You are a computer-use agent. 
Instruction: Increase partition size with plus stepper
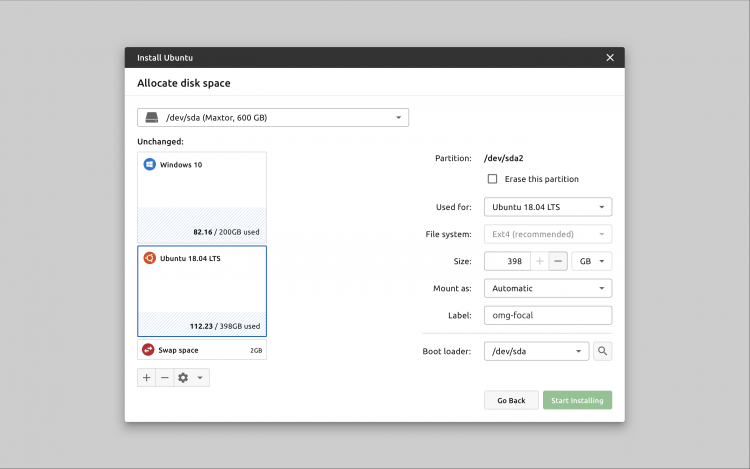point(540,261)
